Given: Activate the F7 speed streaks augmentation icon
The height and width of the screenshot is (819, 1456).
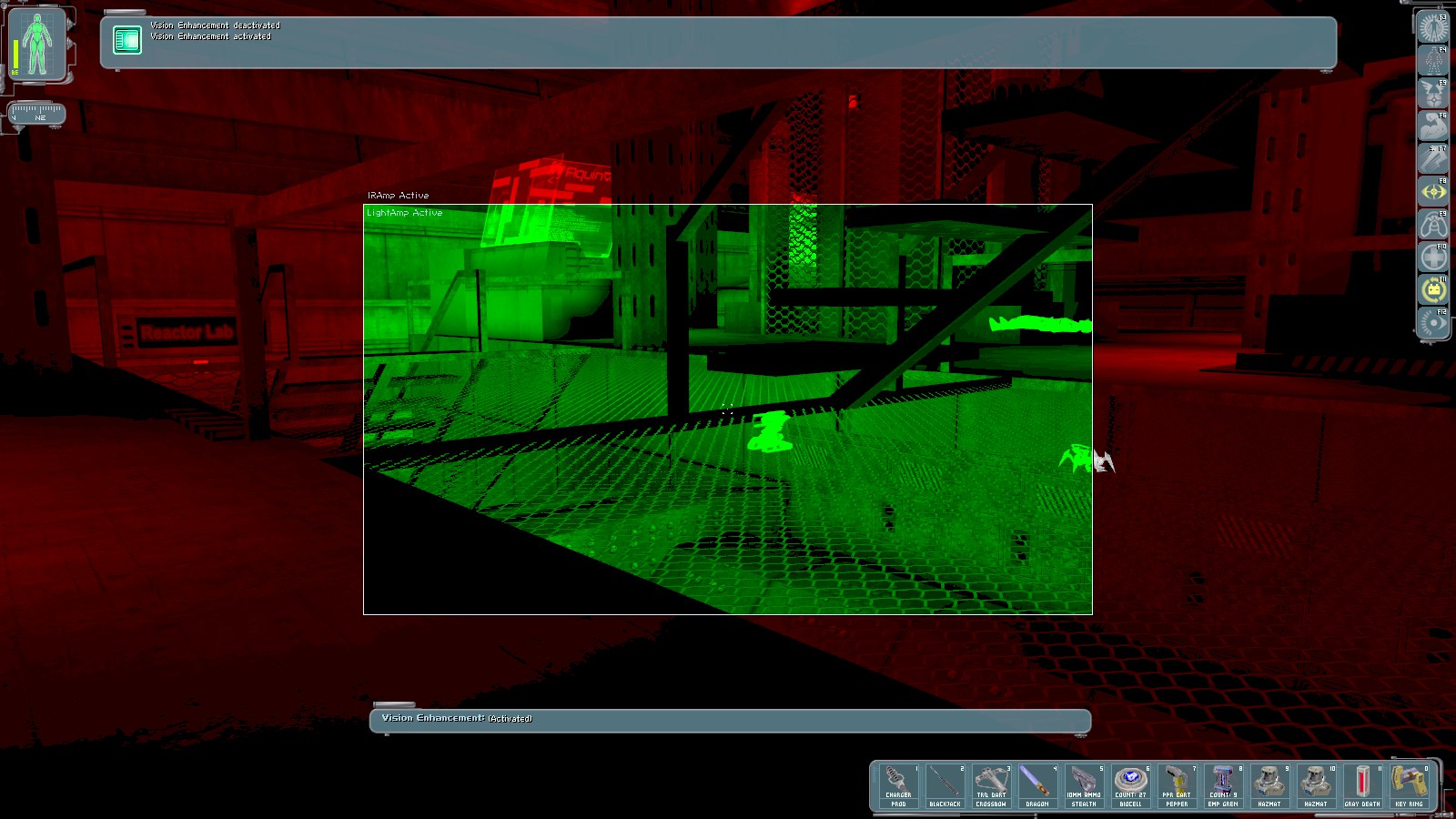Looking at the screenshot, I should [1433, 159].
